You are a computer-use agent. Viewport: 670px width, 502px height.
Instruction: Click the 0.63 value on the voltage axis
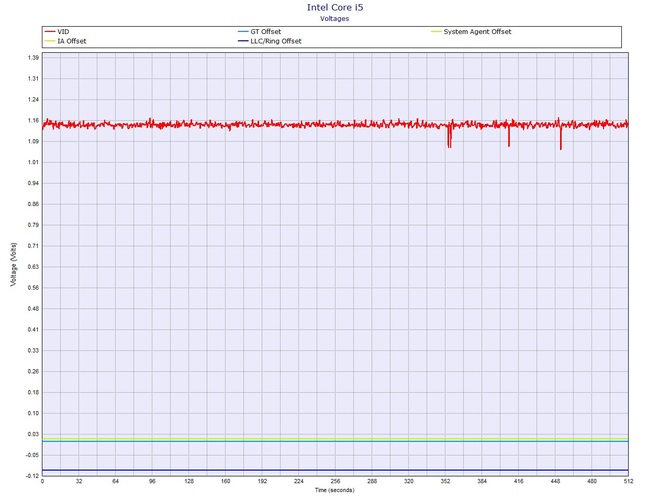[33, 267]
